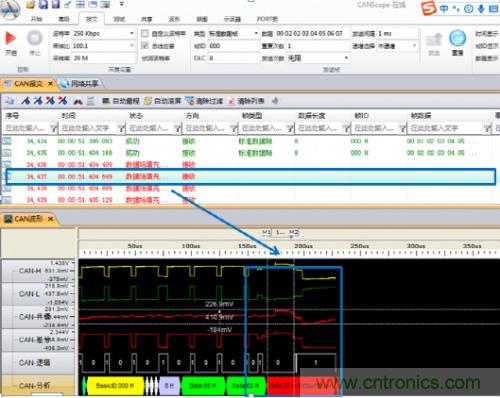The width and height of the screenshot is (500, 398).
Task: Click the M1 marker on waveform timeline
Action: click(x=266, y=232)
